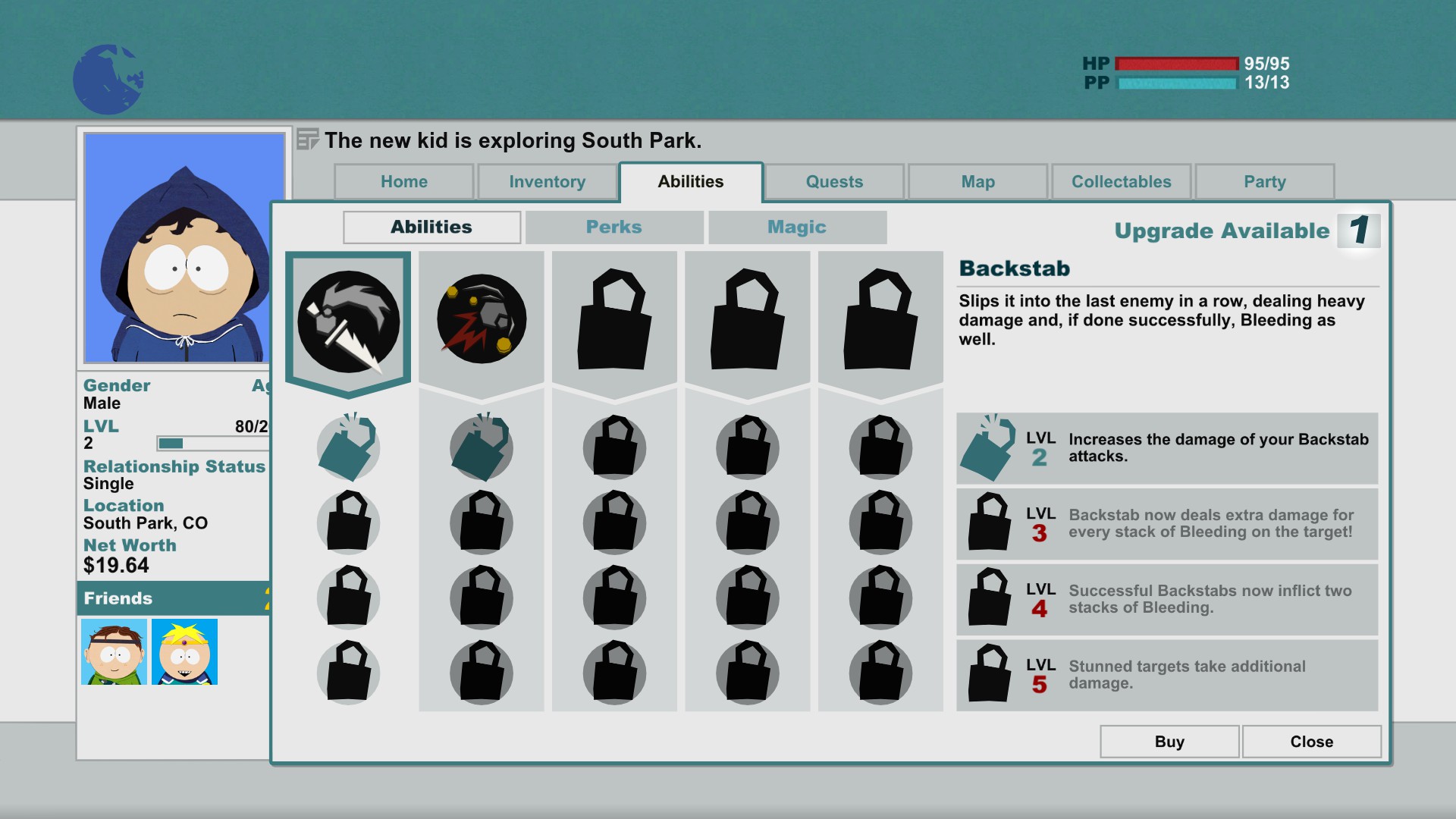This screenshot has height=819, width=1456.
Task: Click Backstab column's third-row locked upgrade
Action: (348, 598)
